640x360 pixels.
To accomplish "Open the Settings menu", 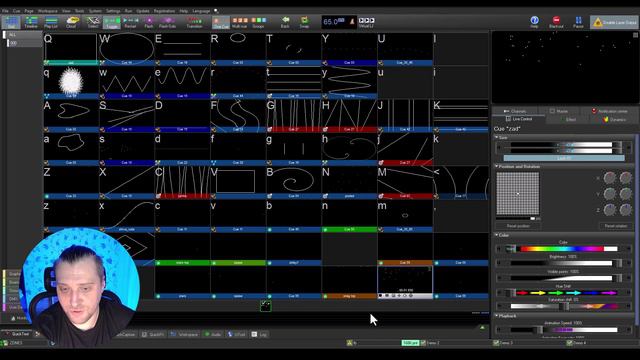I will pyautogui.click(x=113, y=11).
